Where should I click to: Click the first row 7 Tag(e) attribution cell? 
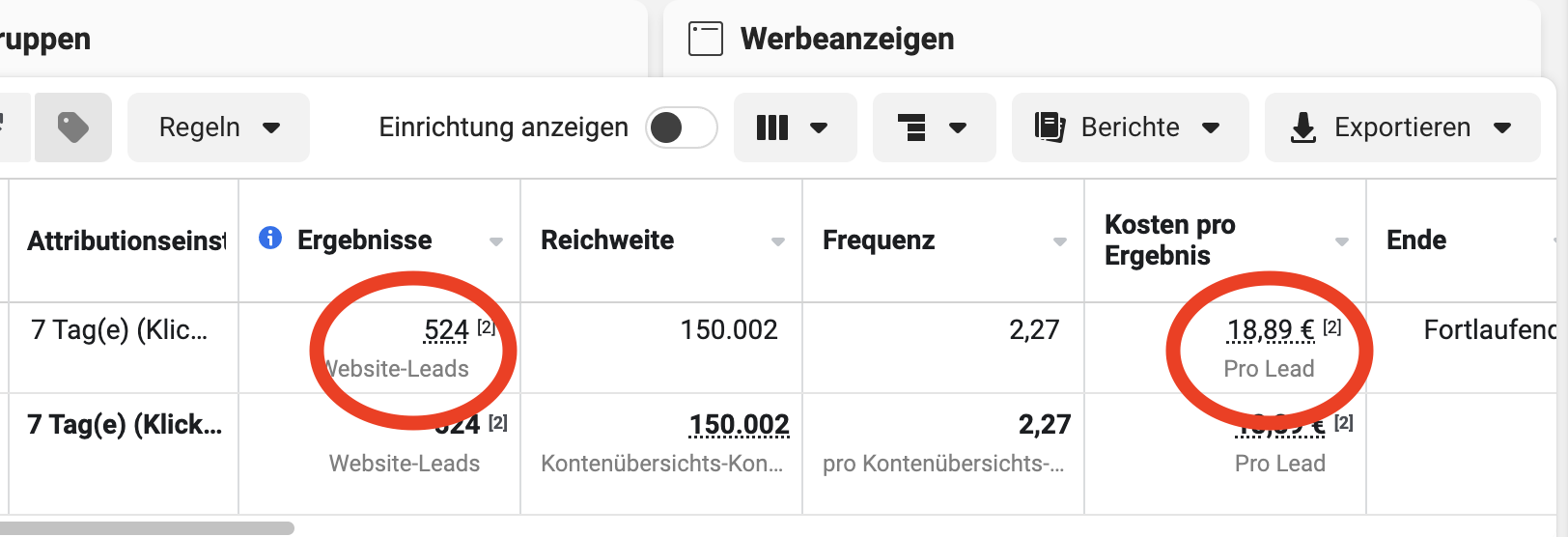click(119, 330)
